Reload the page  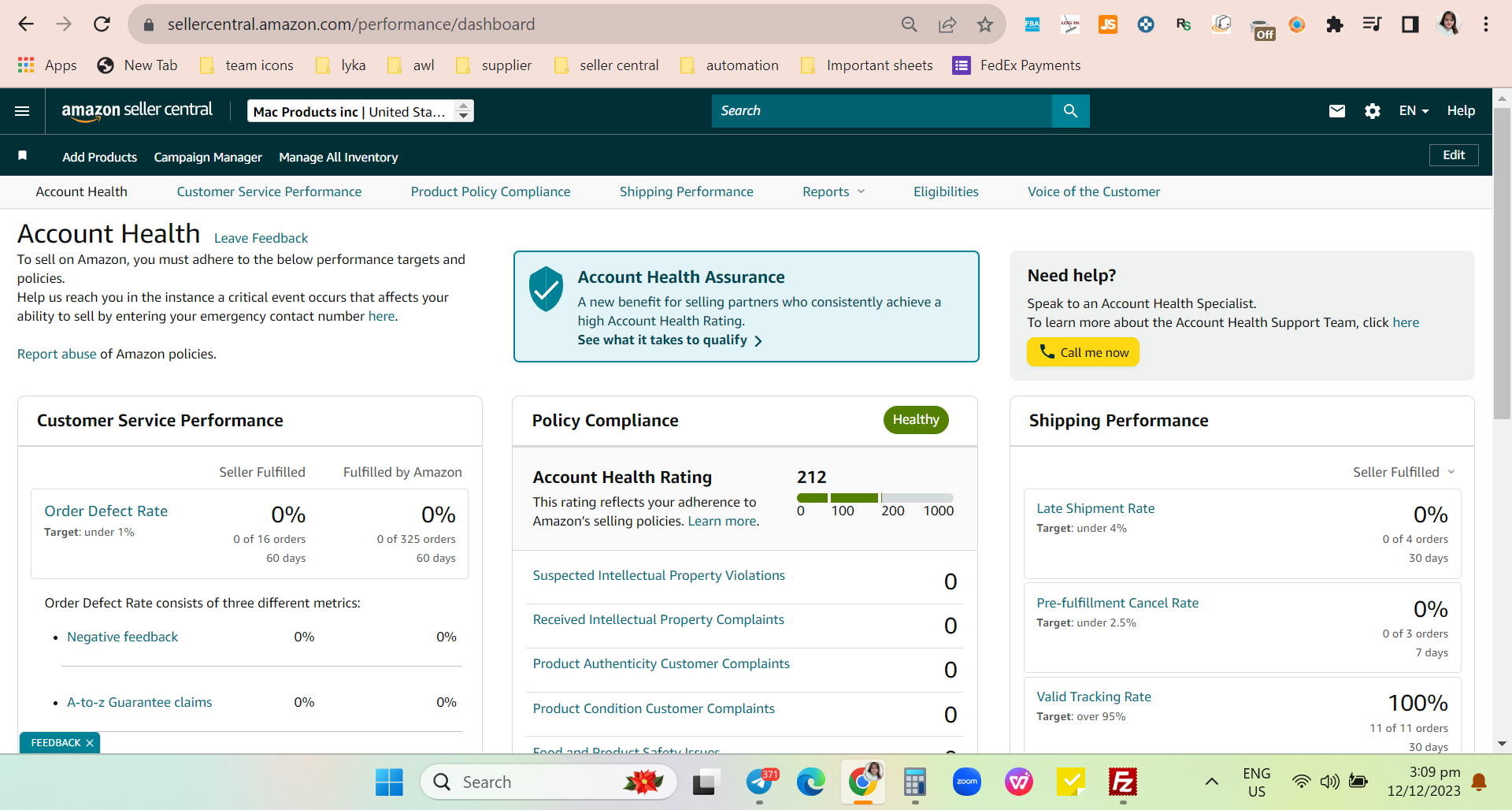pyautogui.click(x=102, y=24)
